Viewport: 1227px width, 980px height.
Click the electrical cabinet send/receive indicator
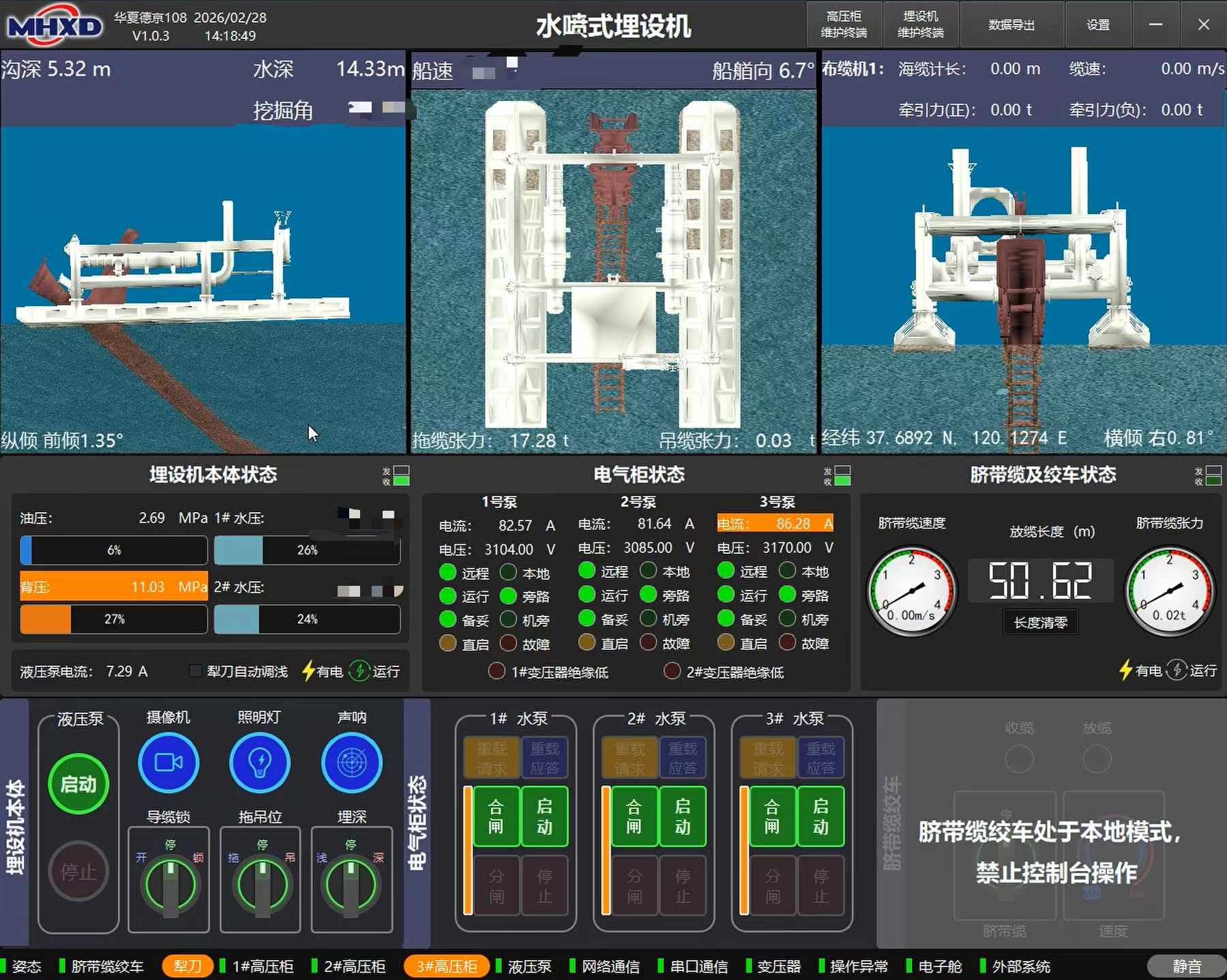[842, 475]
